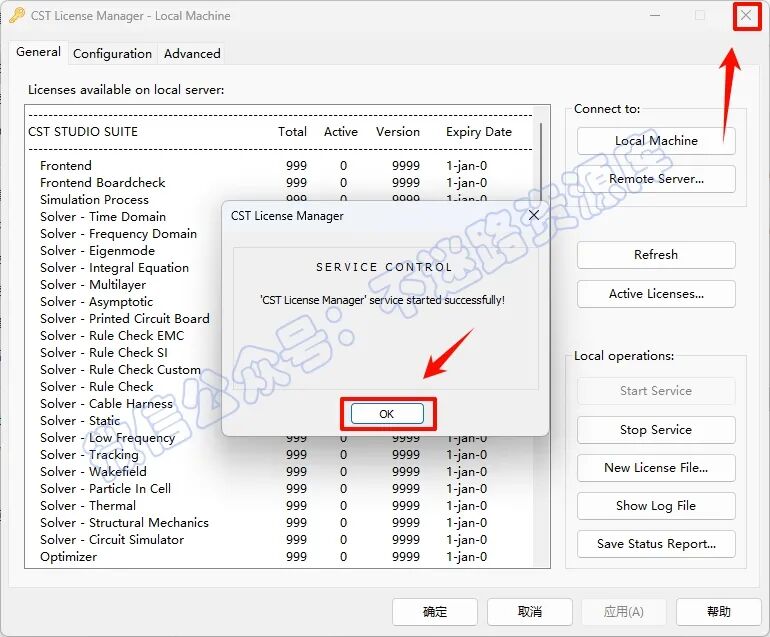Select Solver - Integral Equation entry
This screenshot has height=637, width=770.
click(114, 268)
